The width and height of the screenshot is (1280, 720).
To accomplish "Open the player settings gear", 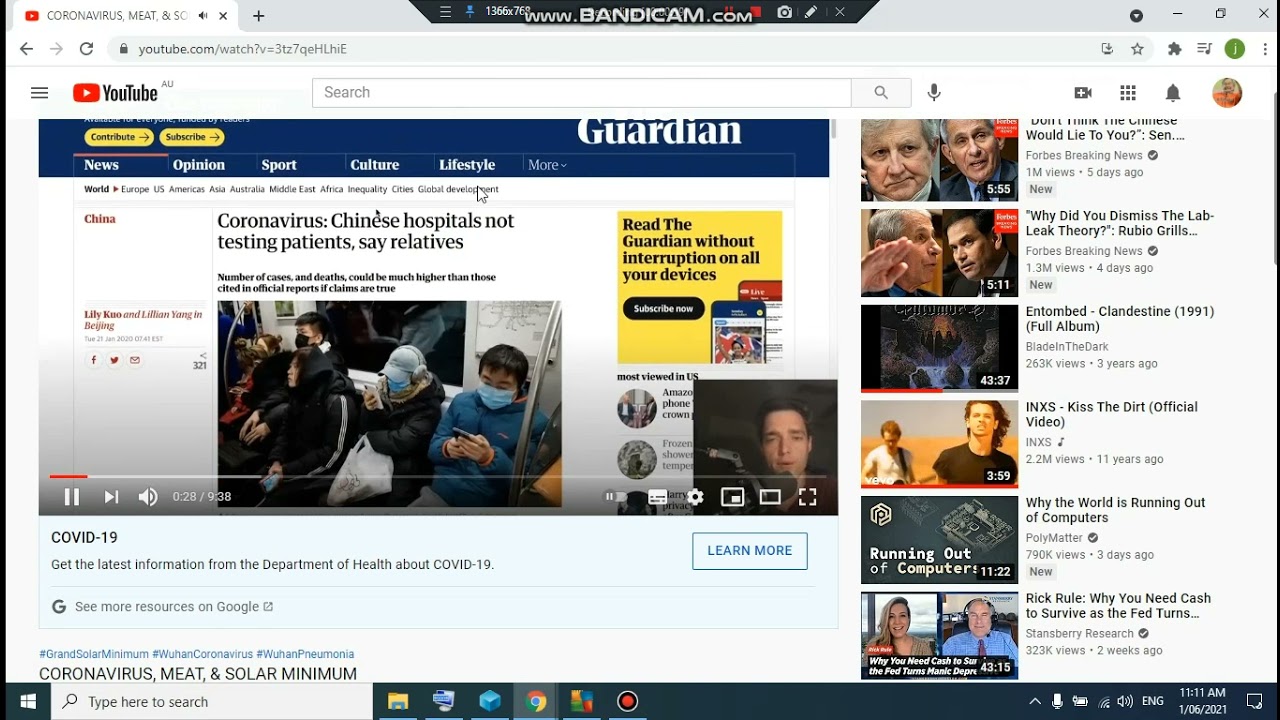I will click(695, 497).
